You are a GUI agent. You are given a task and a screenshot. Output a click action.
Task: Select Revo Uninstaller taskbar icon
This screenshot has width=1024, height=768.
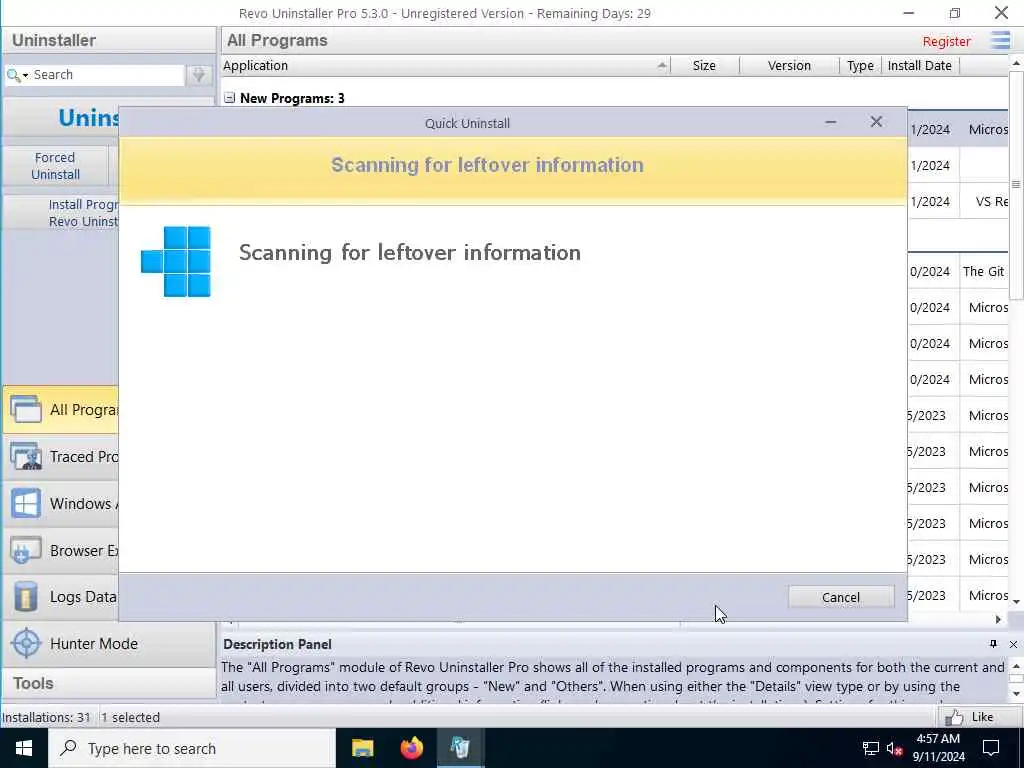[x=460, y=748]
